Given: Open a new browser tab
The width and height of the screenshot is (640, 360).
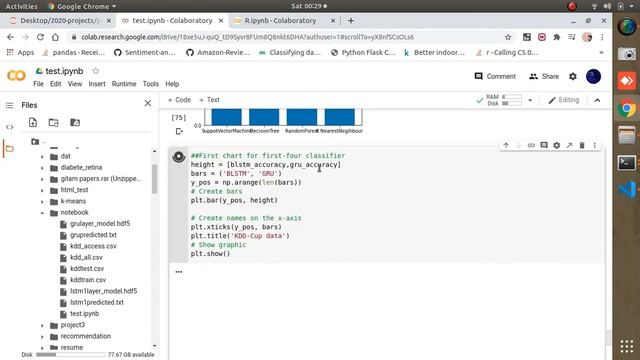Looking at the screenshot, I should tap(351, 20).
